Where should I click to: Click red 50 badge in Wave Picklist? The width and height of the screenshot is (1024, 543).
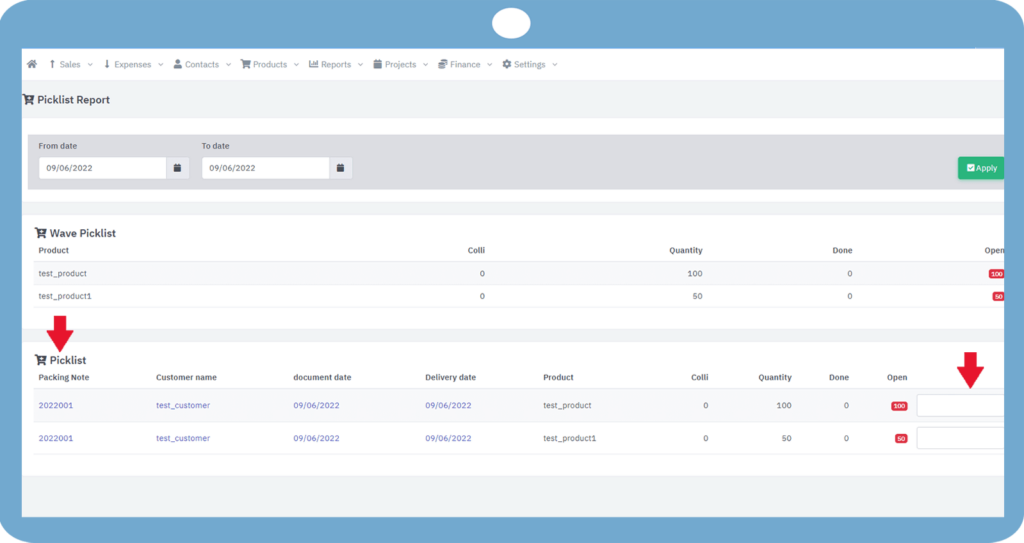[999, 297]
